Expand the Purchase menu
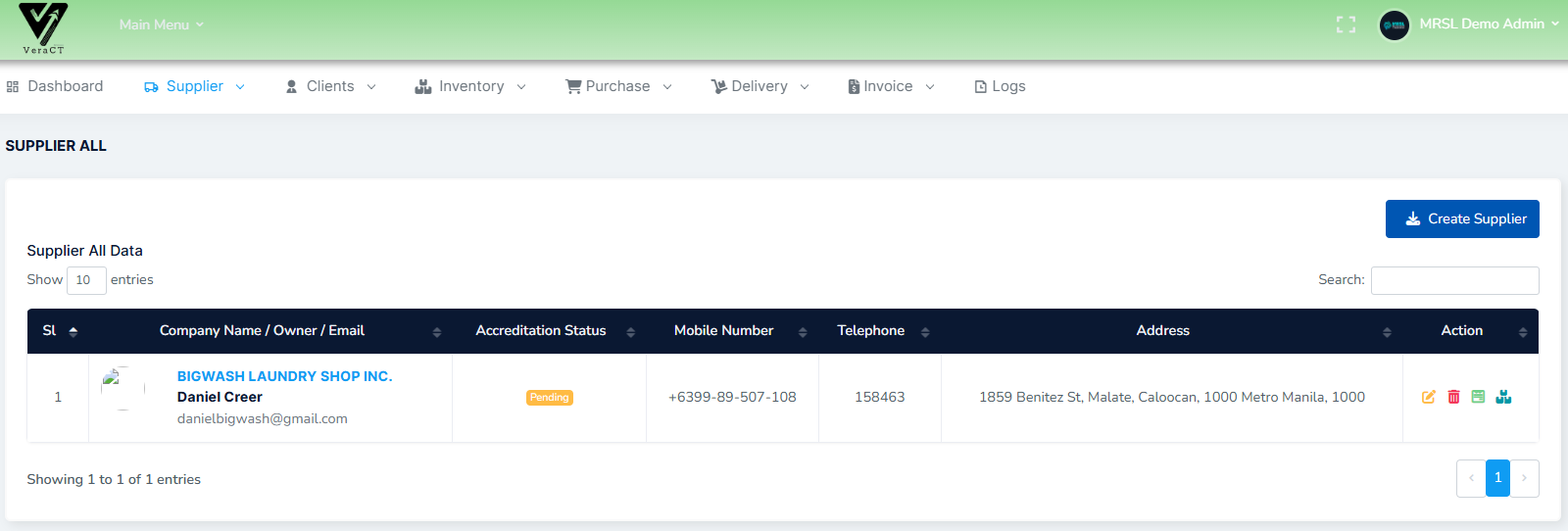 [618, 86]
